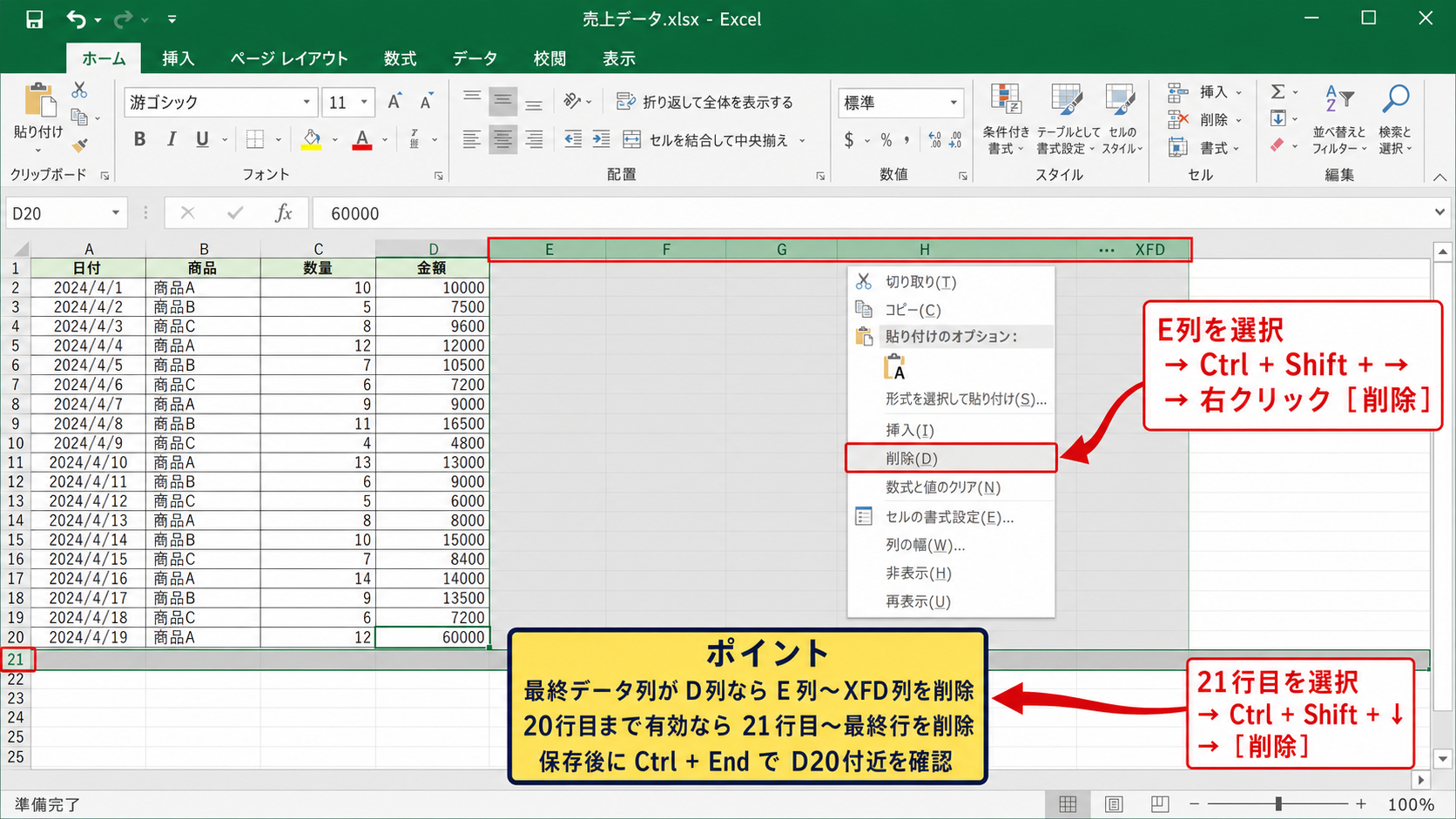Image resolution: width=1456 pixels, height=819 pixels.
Task: Click the vertical scrollbar down arrow
Action: click(1442, 759)
